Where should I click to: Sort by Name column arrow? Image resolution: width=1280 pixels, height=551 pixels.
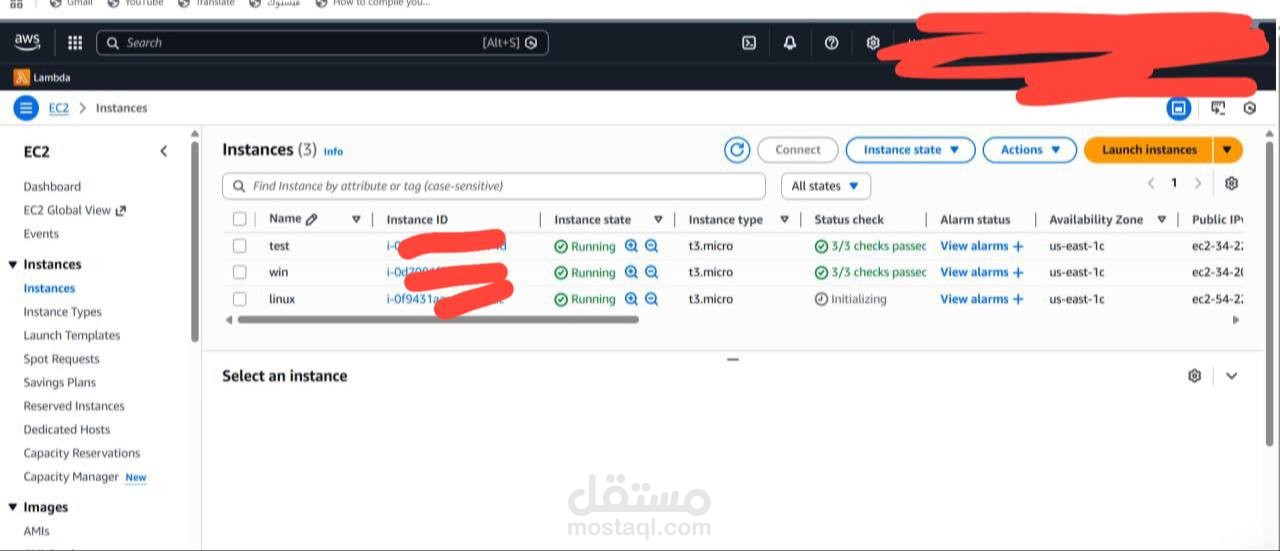pos(356,219)
